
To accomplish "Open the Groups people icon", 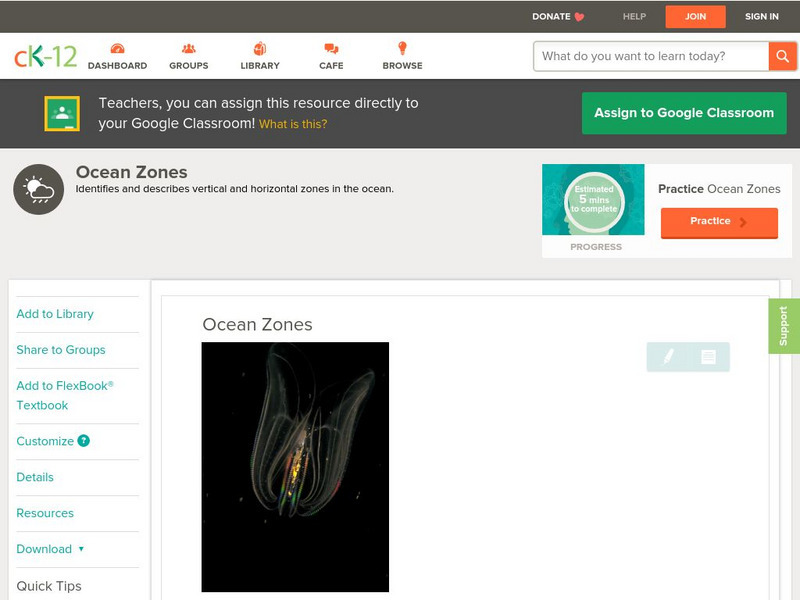I will 189,48.
